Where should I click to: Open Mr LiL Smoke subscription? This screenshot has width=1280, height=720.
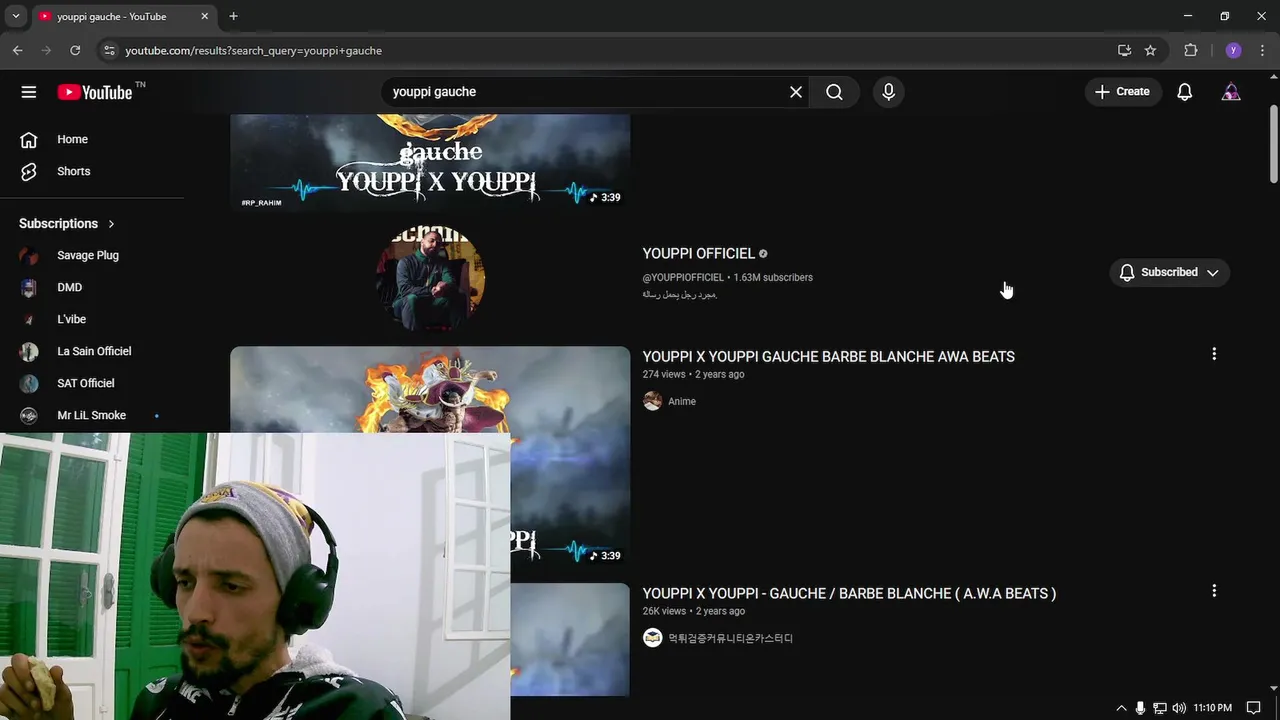pyautogui.click(x=92, y=415)
